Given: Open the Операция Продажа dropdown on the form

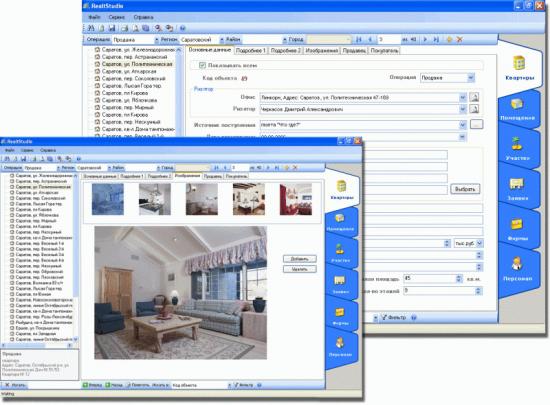Looking at the screenshot, I should point(471,77).
